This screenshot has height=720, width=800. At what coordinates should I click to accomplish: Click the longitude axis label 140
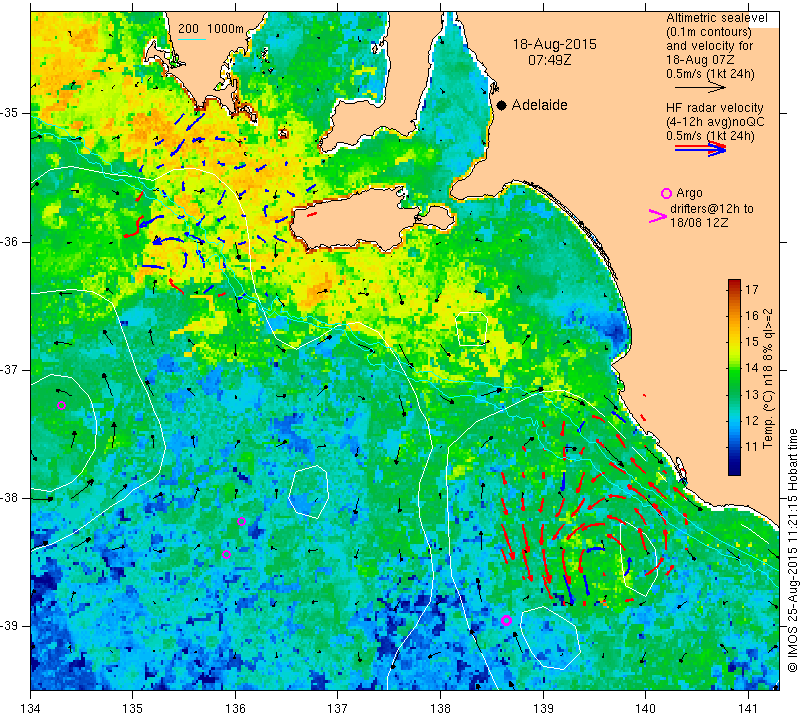pos(645,708)
